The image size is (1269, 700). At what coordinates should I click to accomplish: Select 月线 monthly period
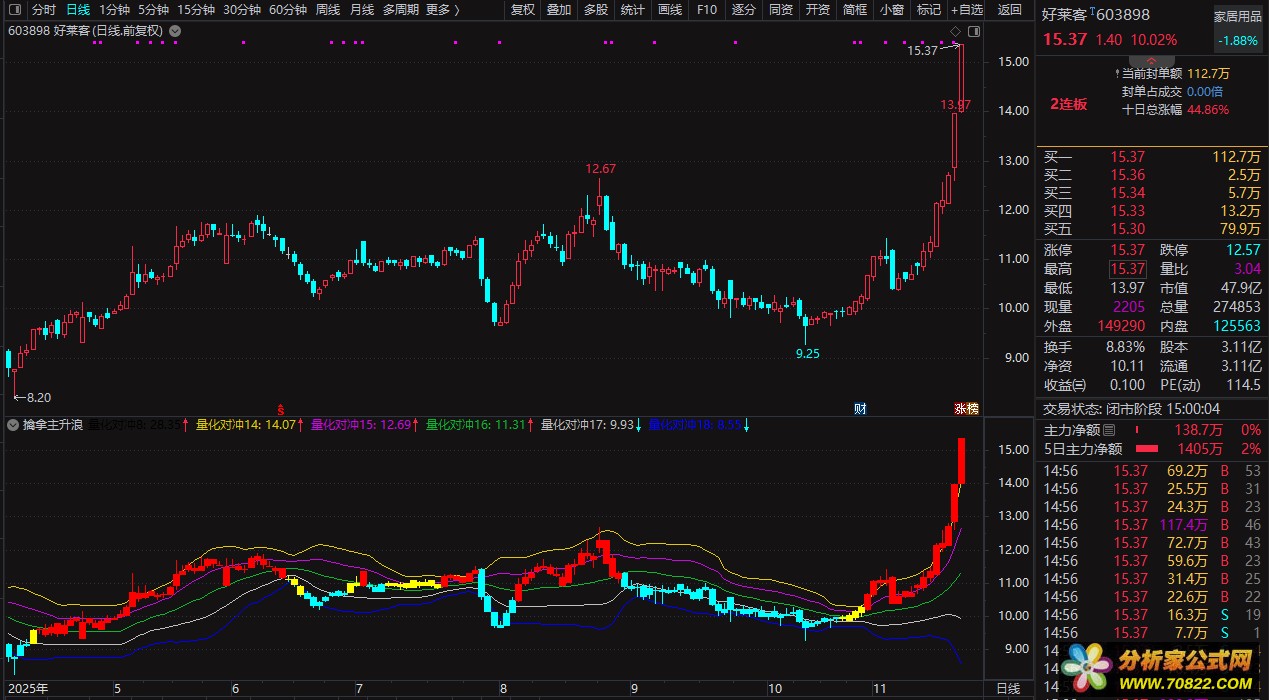click(362, 9)
